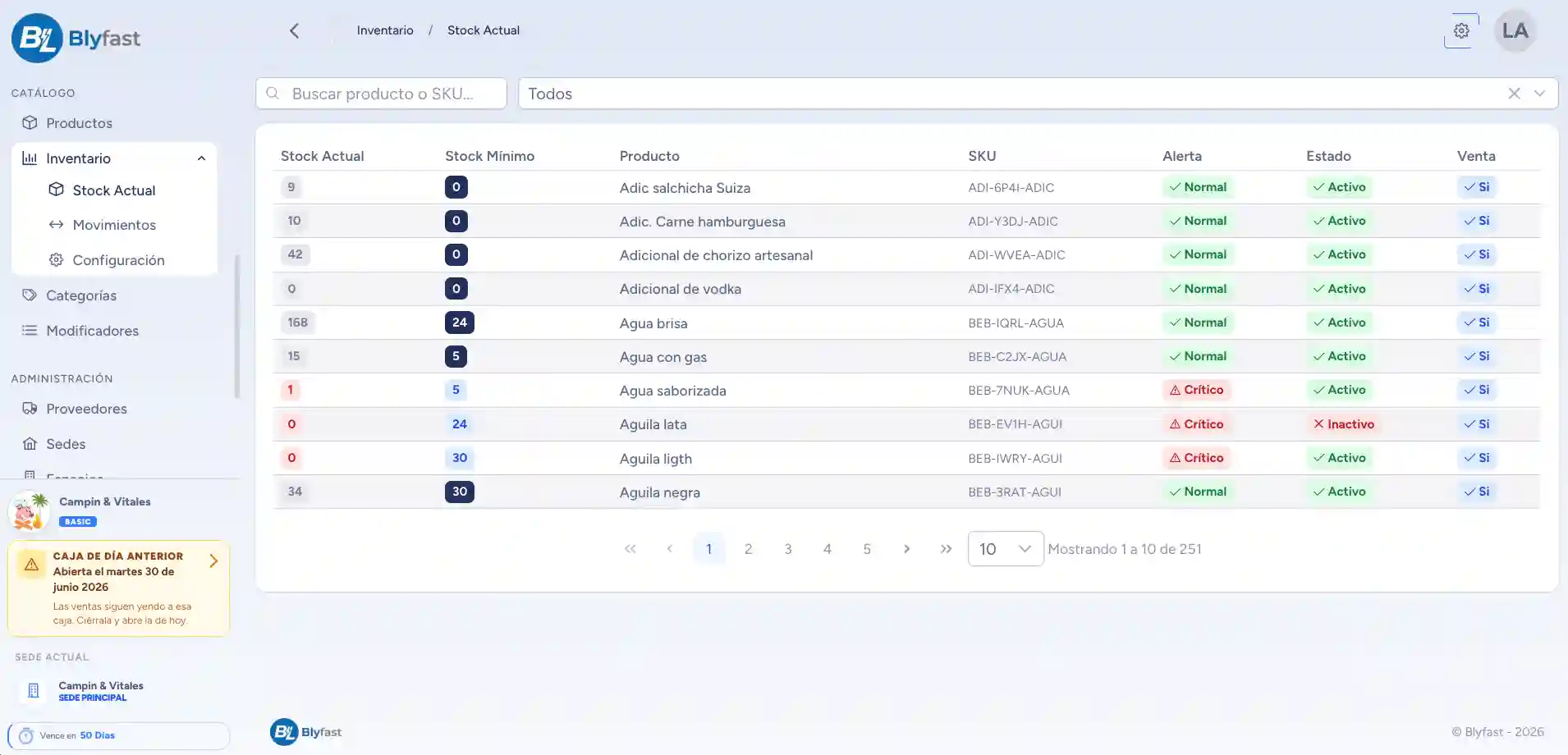Click stock mínimo 30 for Aguila ligth
Viewport: 1568px width, 755px height.
pyautogui.click(x=459, y=458)
